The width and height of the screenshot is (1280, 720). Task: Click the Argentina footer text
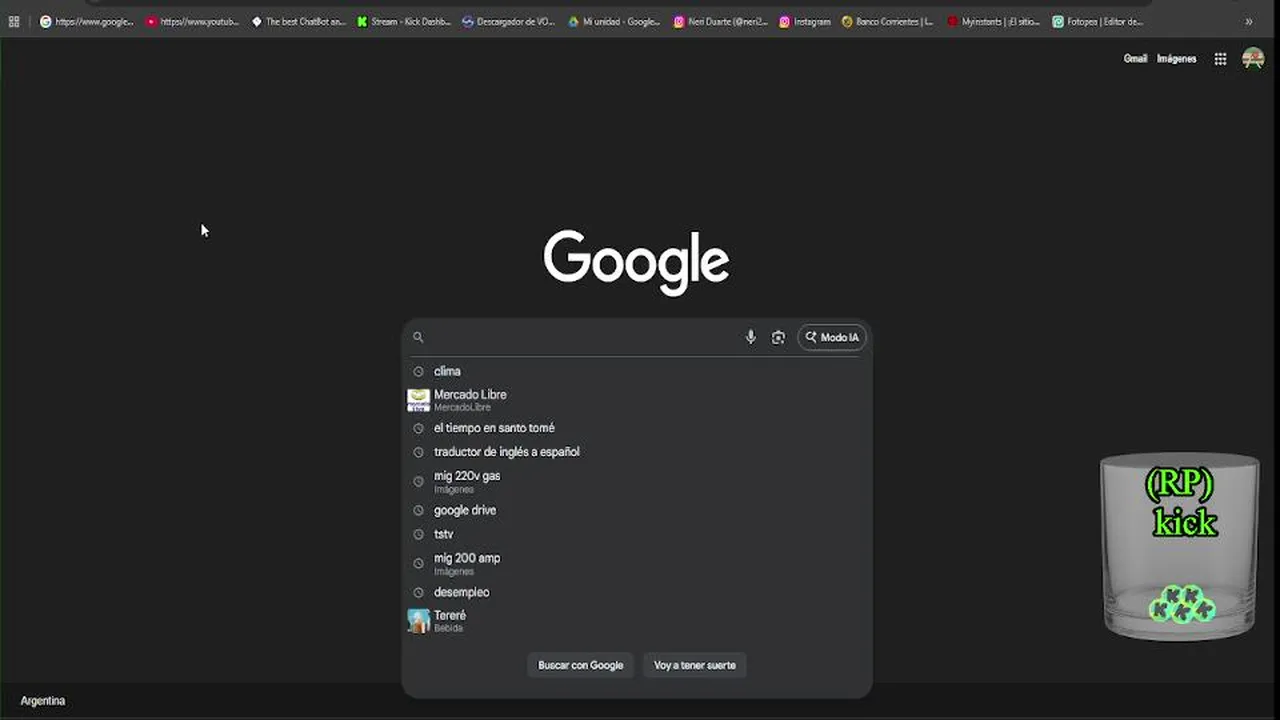[43, 701]
